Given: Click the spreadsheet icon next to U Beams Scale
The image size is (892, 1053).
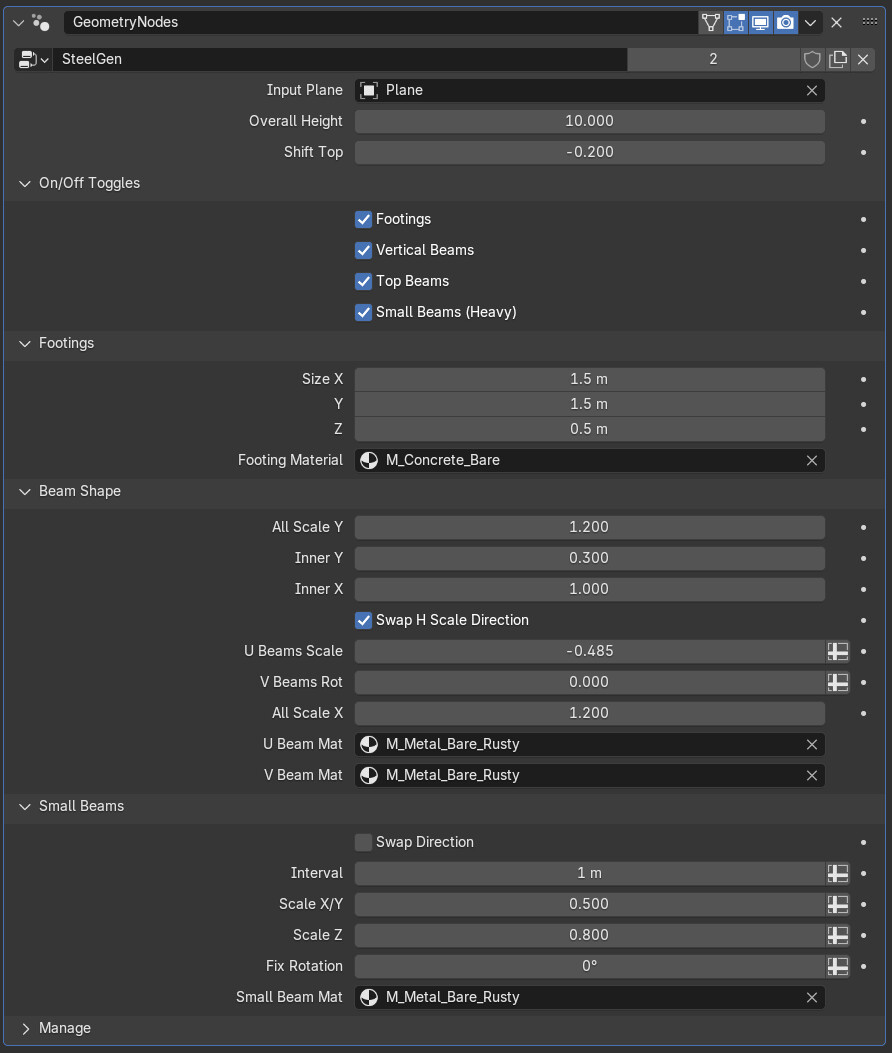Looking at the screenshot, I should 838,651.
